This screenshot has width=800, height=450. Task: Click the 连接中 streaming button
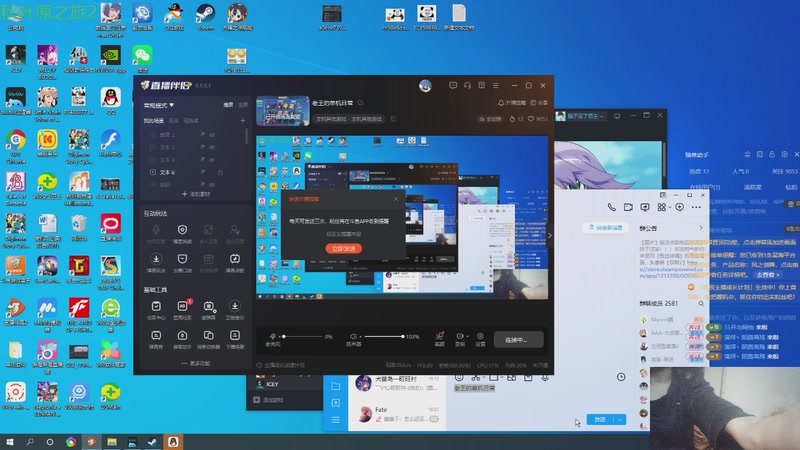pyautogui.click(x=518, y=339)
